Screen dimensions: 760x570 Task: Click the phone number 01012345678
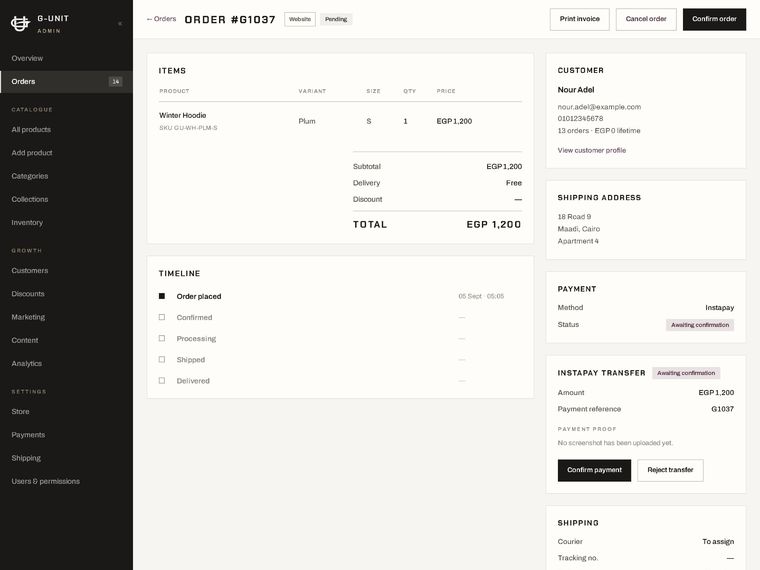click(x=580, y=119)
